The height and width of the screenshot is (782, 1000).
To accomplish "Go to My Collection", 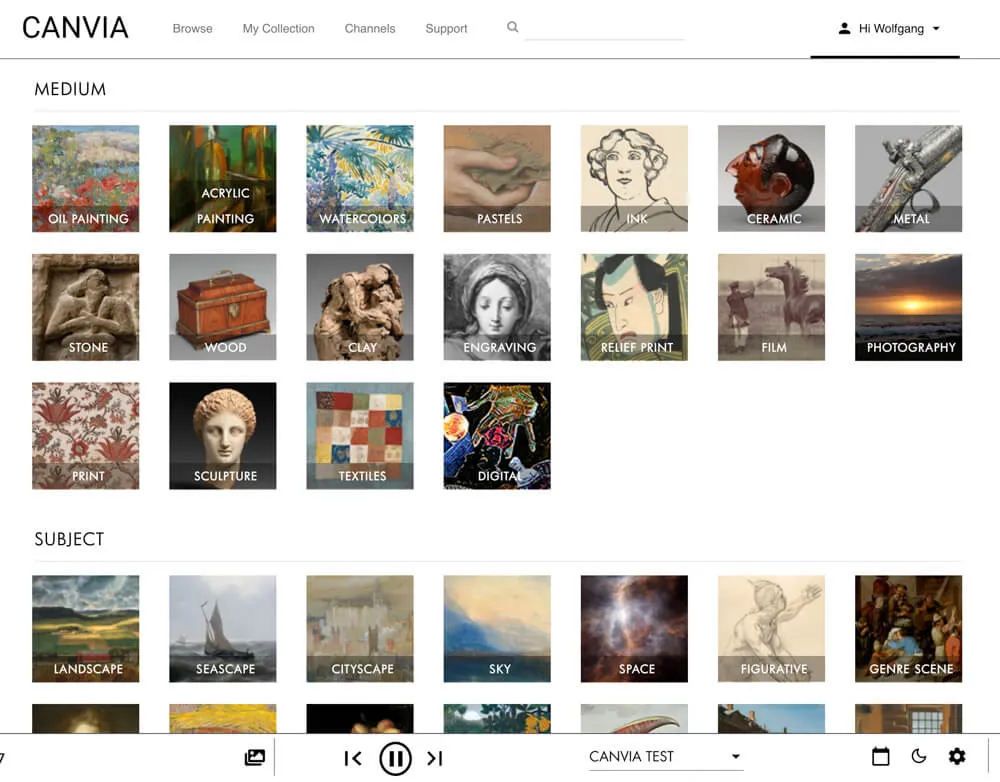I will pyautogui.click(x=279, y=29).
